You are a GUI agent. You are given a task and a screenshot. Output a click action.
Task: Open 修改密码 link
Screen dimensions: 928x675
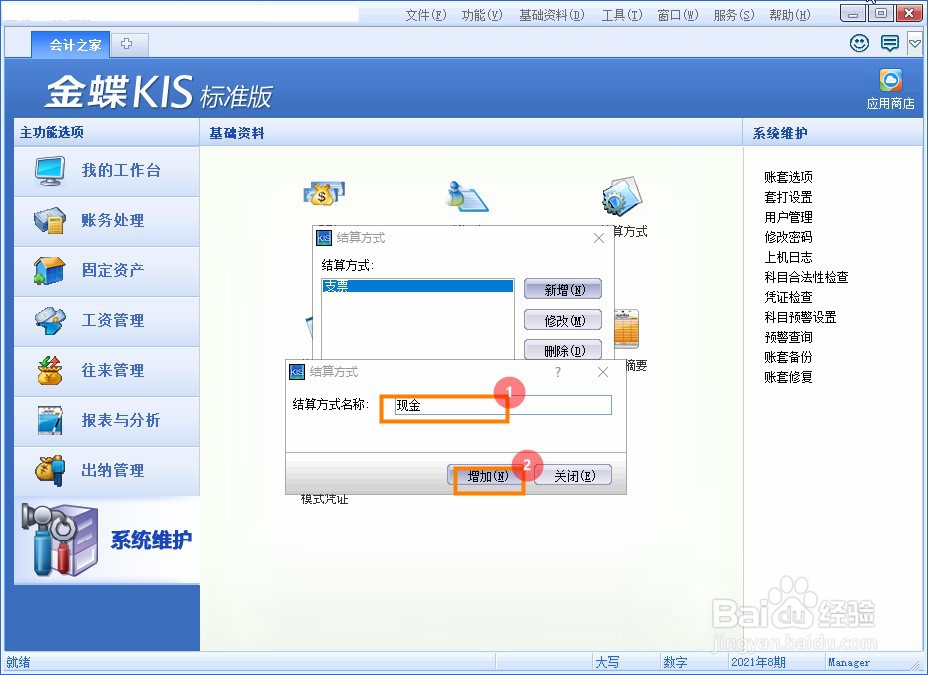point(788,237)
